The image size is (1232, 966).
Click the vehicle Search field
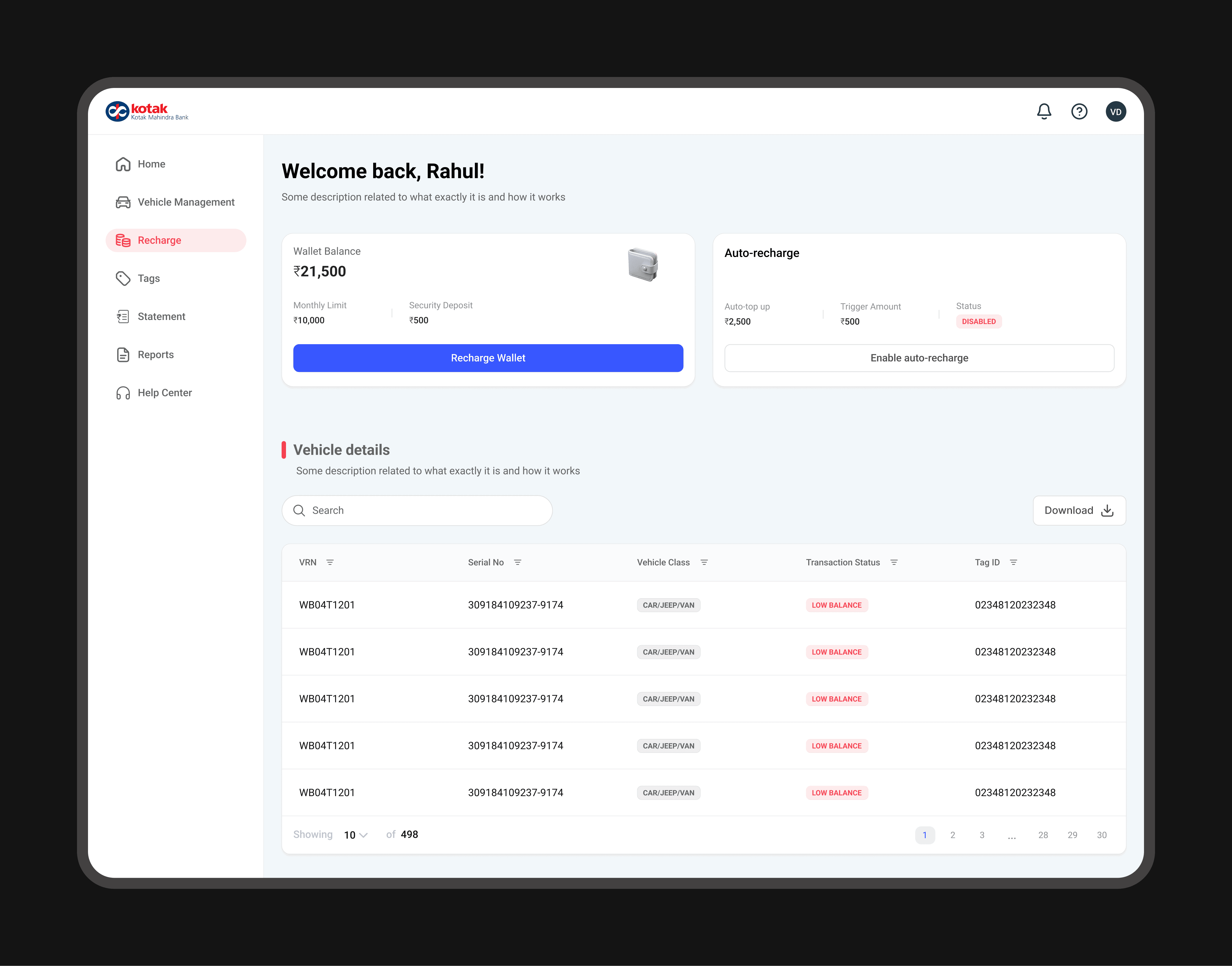tap(417, 510)
